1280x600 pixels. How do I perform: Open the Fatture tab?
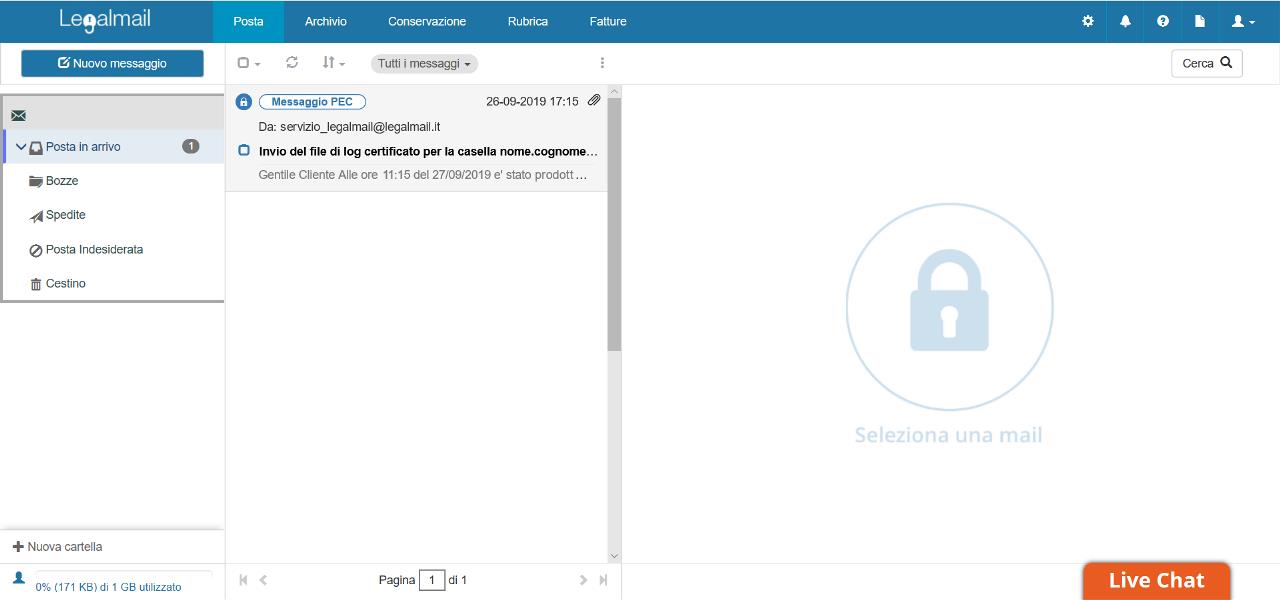tap(608, 21)
